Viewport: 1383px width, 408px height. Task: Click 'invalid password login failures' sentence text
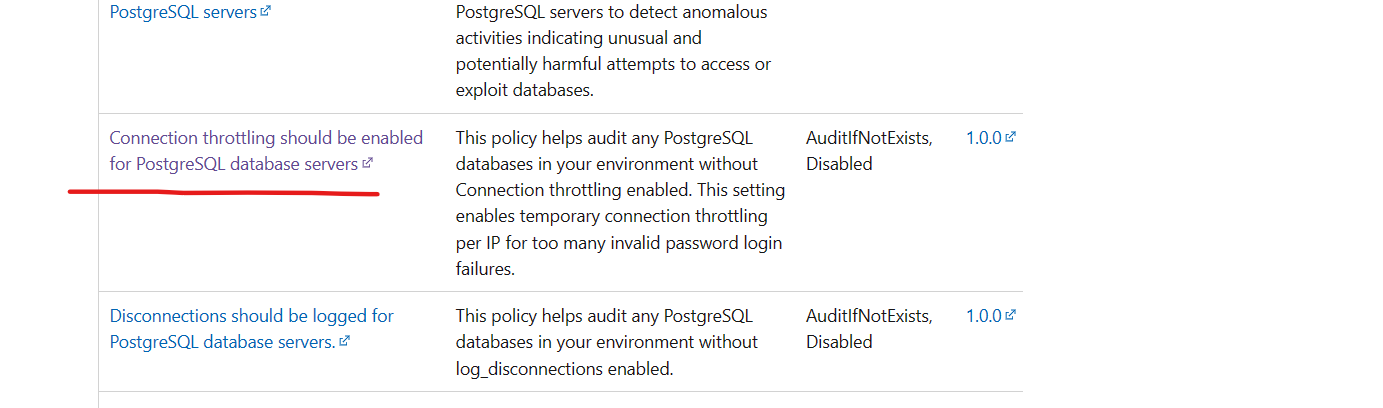click(618, 255)
